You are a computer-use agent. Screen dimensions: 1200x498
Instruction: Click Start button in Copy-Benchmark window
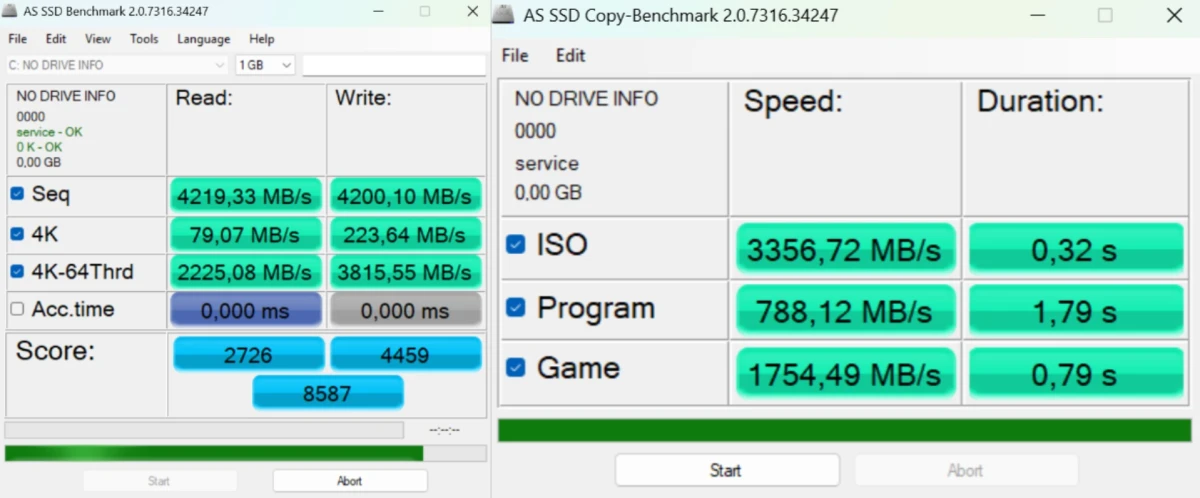(726, 470)
